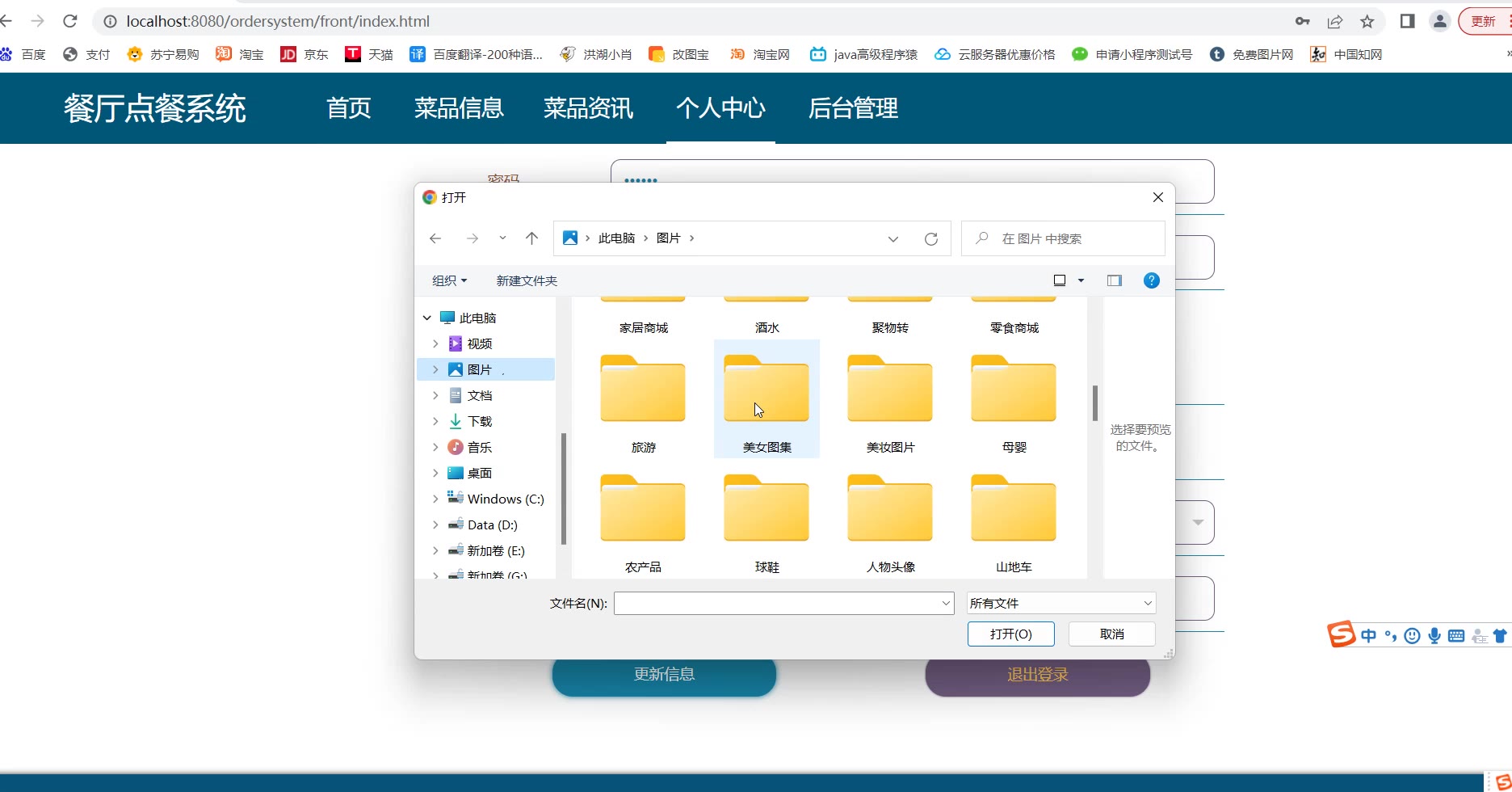Go to 菜品信息 navigation tab

click(458, 108)
